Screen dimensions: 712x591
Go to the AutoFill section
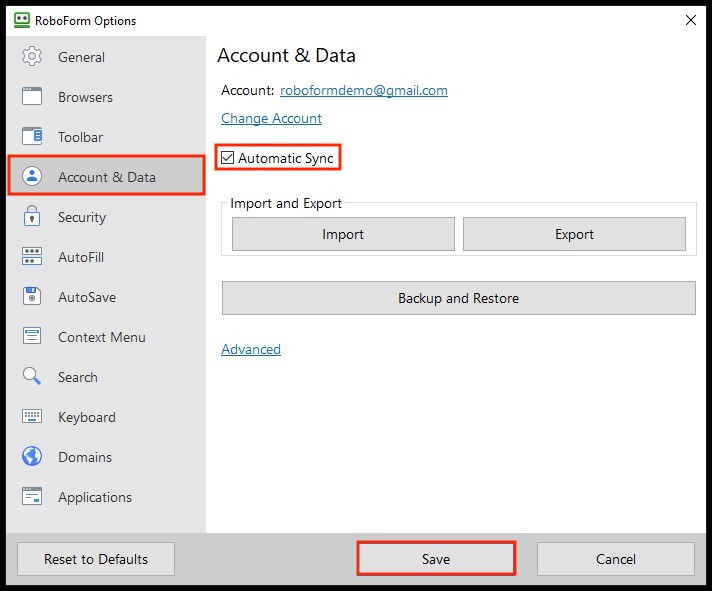click(x=106, y=256)
